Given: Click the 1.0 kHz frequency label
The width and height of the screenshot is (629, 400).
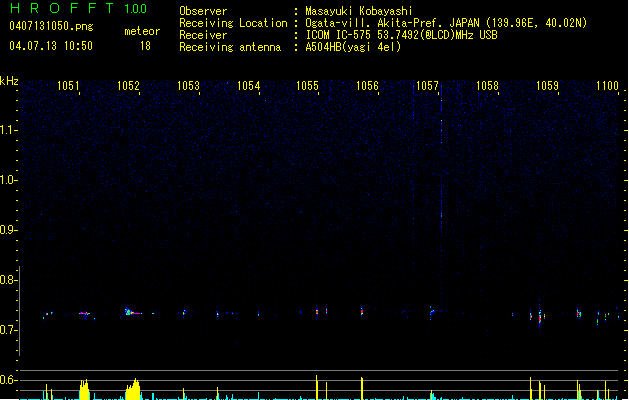Looking at the screenshot, I should [8, 180].
